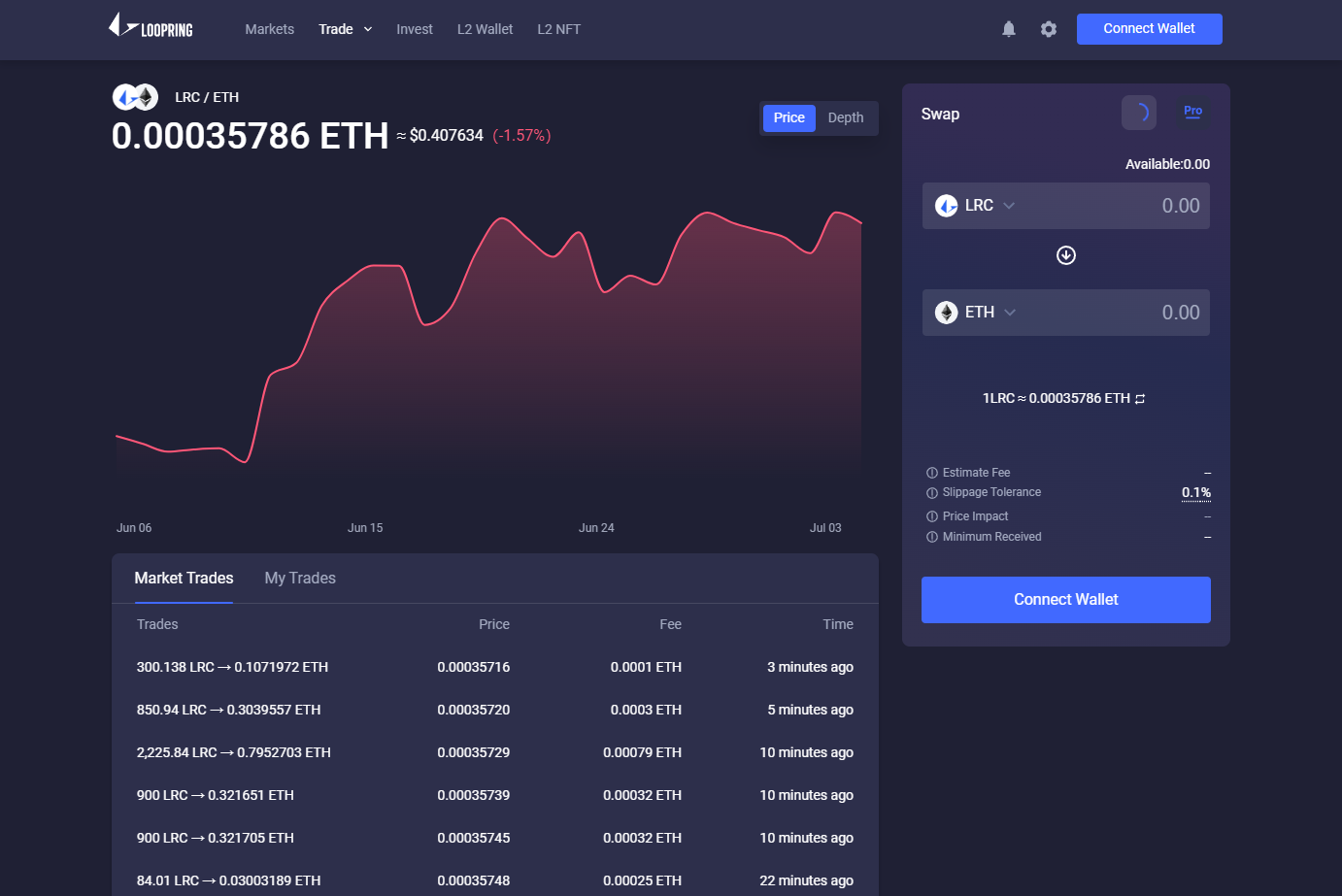This screenshot has height=896, width=1342.
Task: Click Connect Wallet in swap panel
Action: [x=1066, y=600]
